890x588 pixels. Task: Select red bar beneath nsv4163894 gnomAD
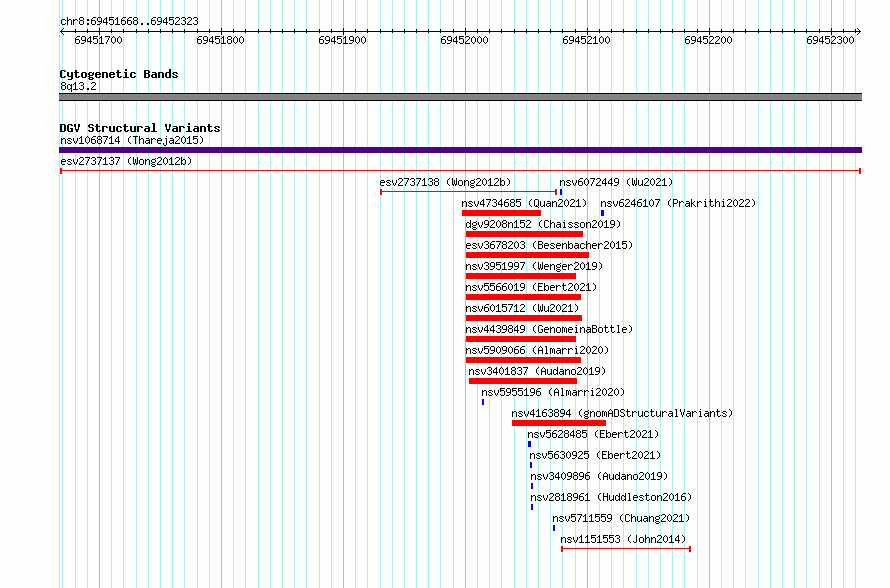point(559,423)
